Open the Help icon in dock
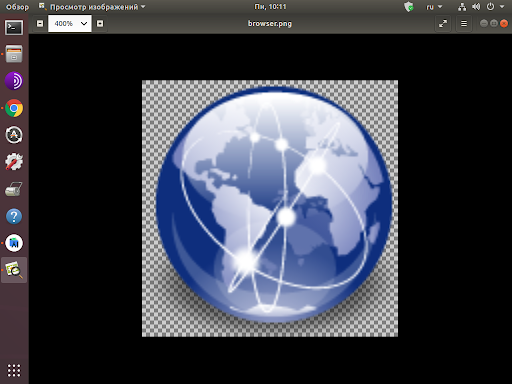Viewport: 512px width, 384px height. (x=14, y=216)
